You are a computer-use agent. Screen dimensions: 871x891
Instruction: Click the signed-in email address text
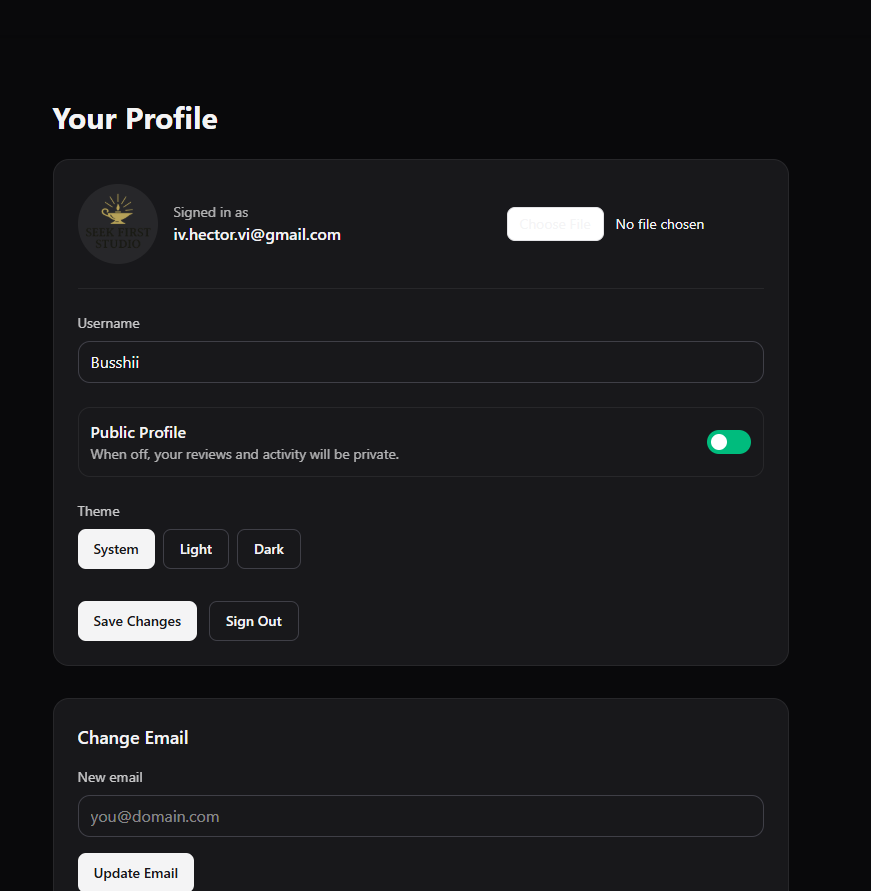click(257, 235)
